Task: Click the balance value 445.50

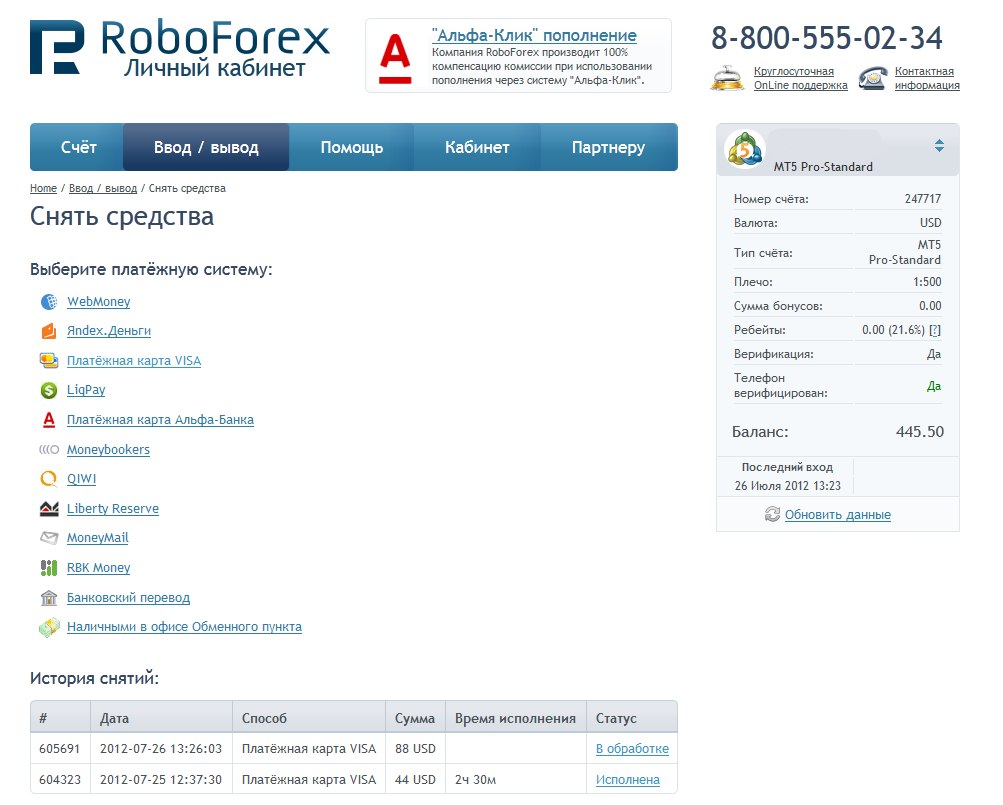Action: click(920, 431)
